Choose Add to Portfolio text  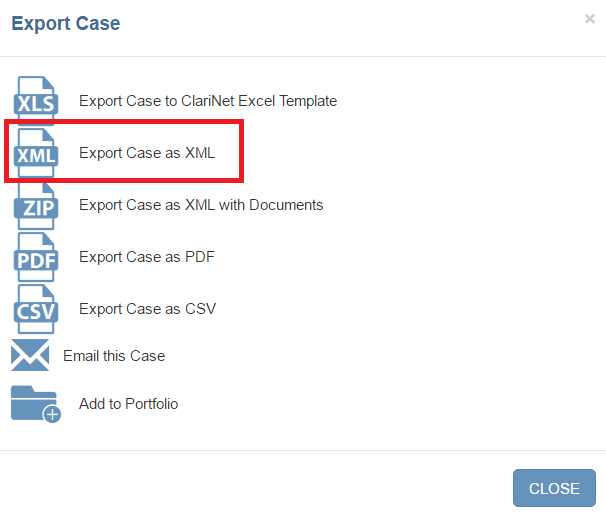pyautogui.click(x=129, y=404)
